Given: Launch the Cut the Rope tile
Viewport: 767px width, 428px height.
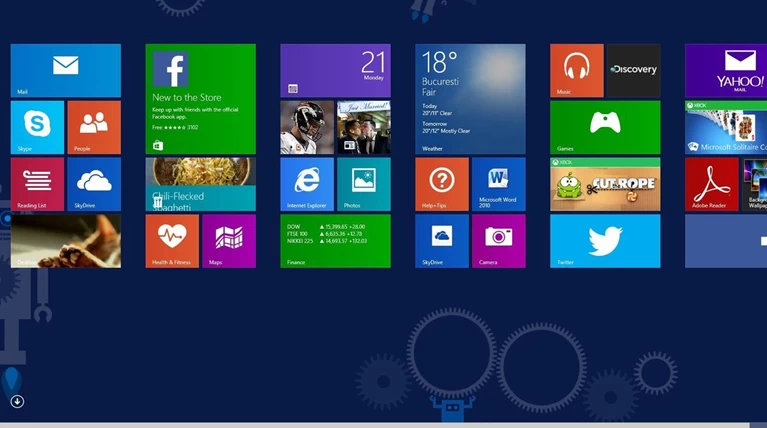Looking at the screenshot, I should click(x=605, y=184).
